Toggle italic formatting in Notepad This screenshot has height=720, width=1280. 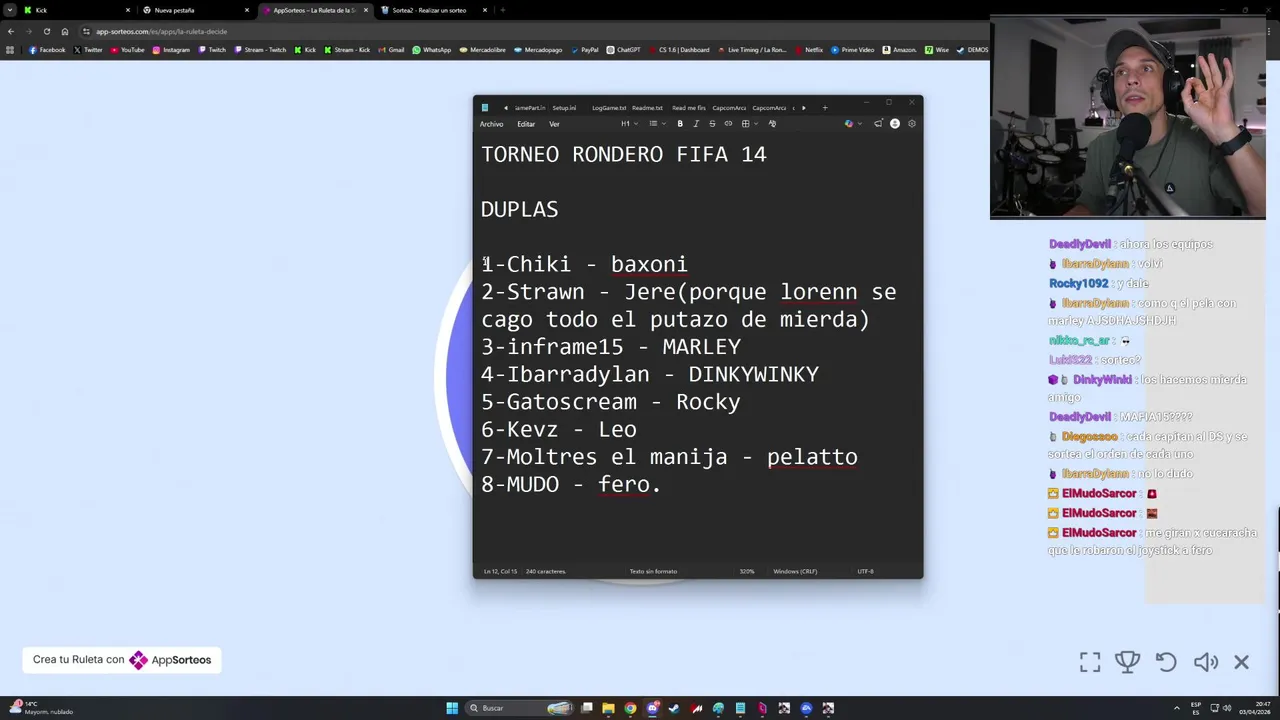696,124
